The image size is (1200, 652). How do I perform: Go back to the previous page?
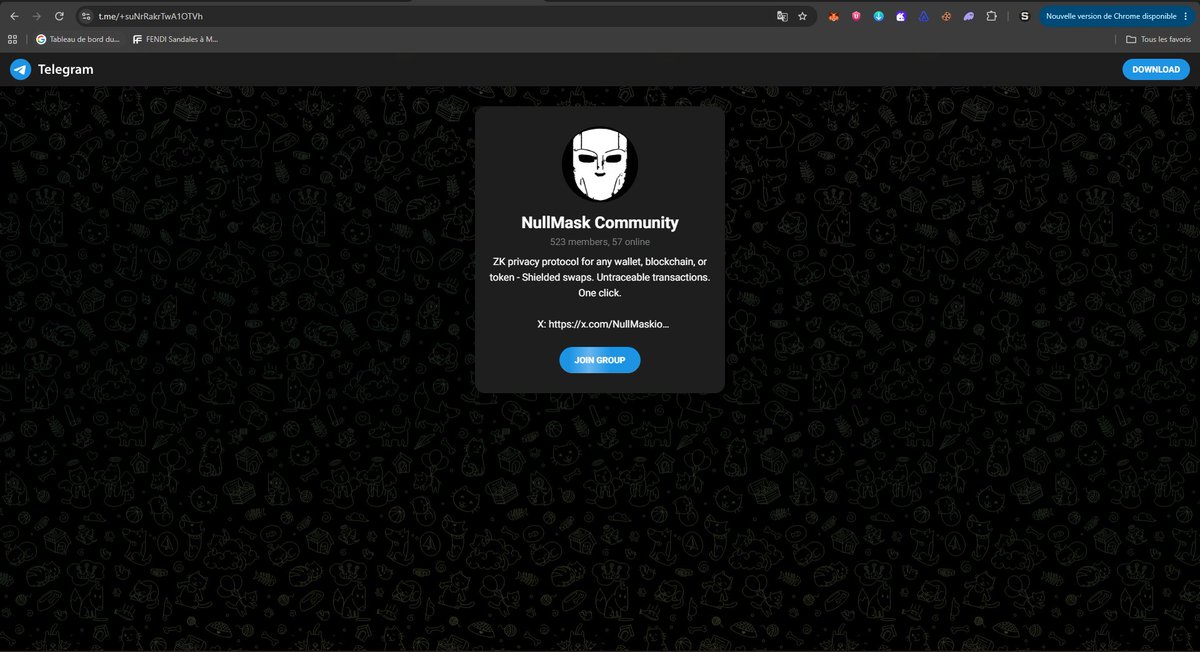pyautogui.click(x=14, y=17)
